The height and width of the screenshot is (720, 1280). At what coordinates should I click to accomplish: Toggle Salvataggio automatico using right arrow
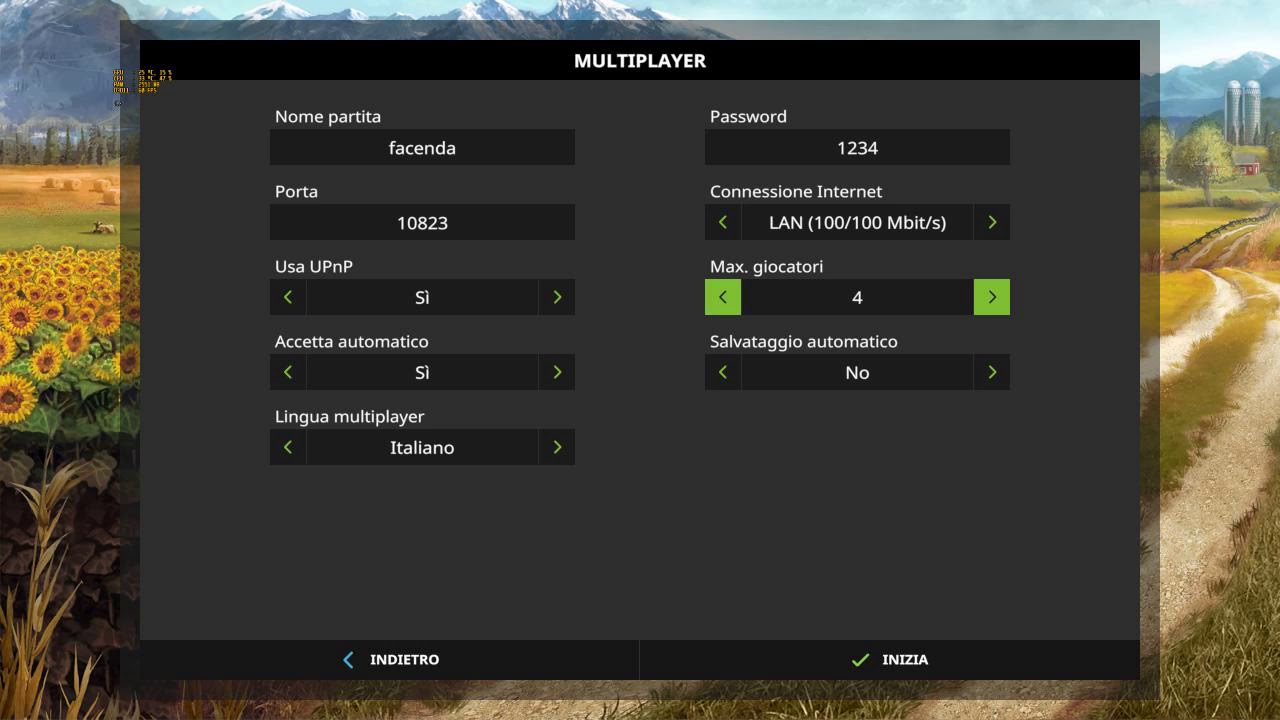[x=992, y=372]
